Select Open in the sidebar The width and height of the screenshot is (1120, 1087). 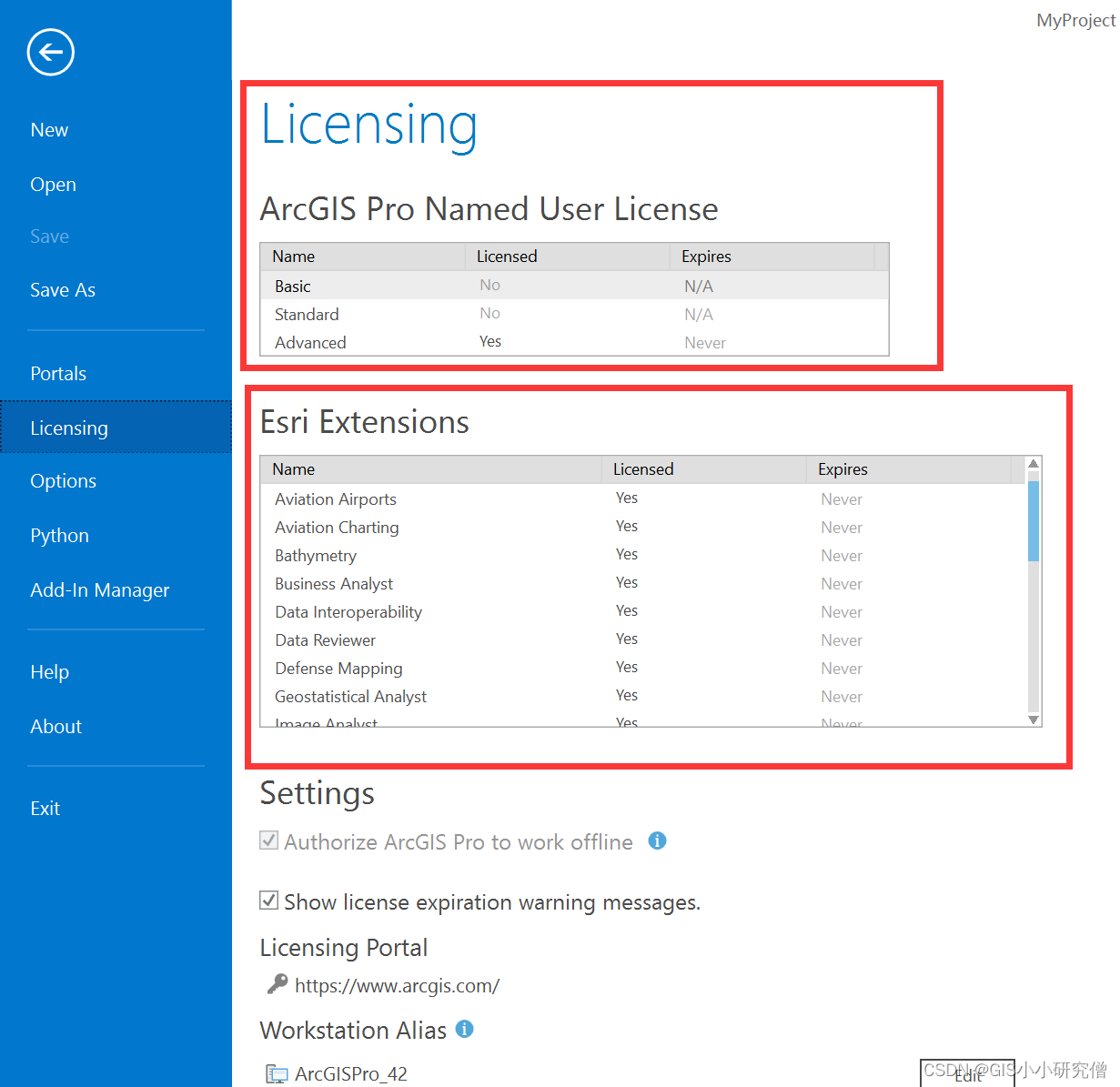point(53,185)
